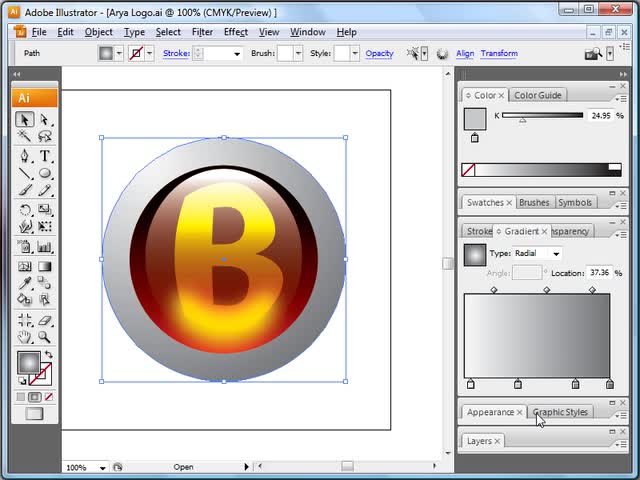Change the Screen Mode button
This screenshot has width=640, height=480.
[x=35, y=413]
